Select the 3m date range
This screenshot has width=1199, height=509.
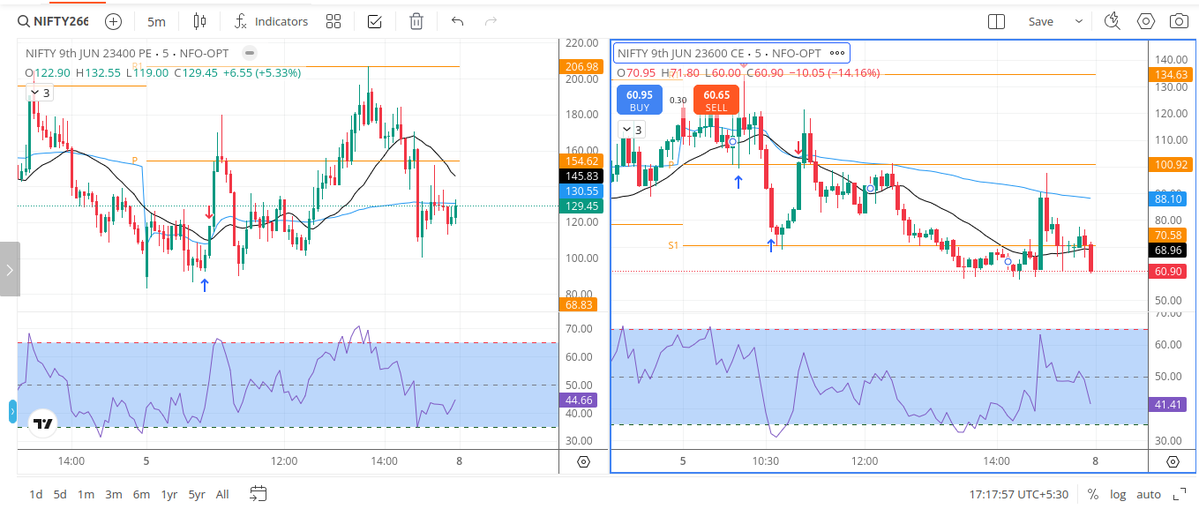(x=114, y=494)
